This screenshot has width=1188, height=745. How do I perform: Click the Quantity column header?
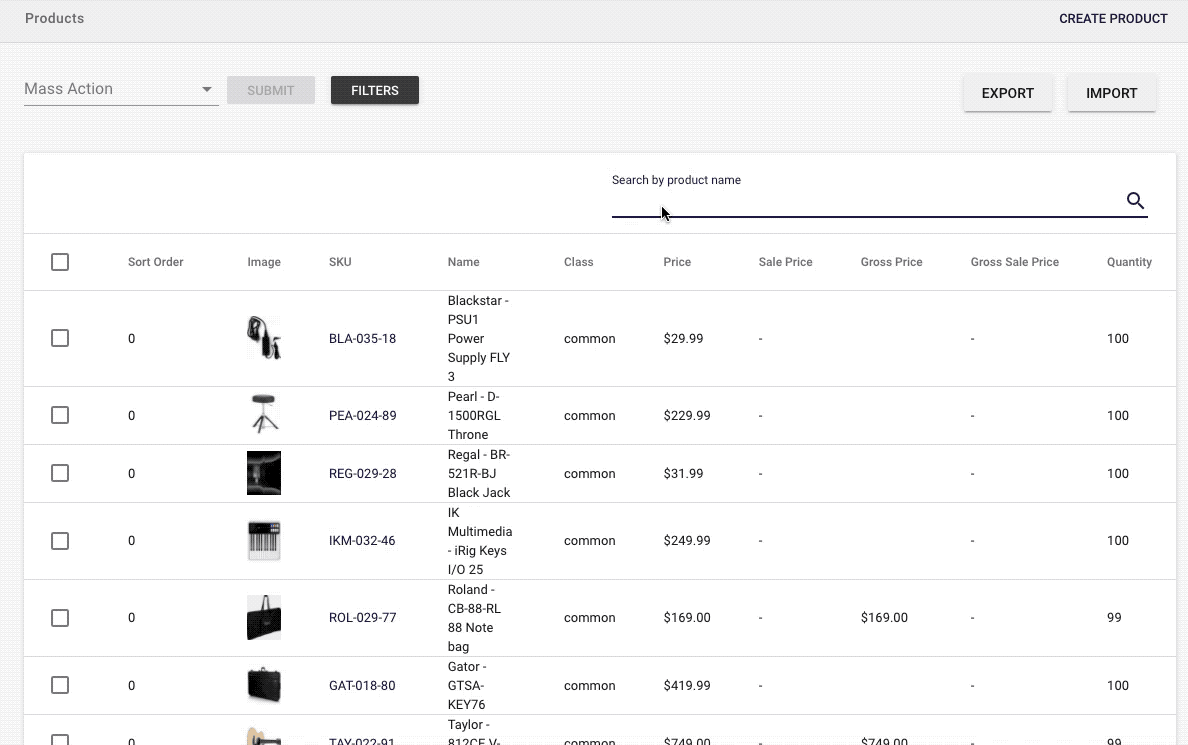tap(1129, 262)
